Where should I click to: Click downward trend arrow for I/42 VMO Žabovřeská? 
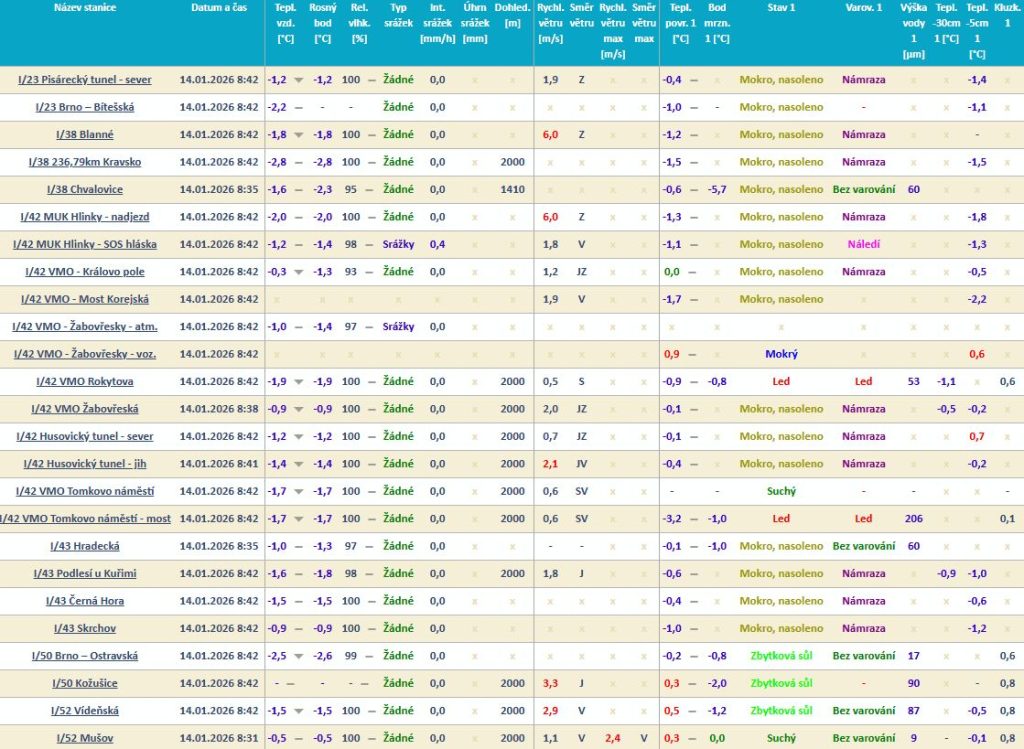click(298, 409)
